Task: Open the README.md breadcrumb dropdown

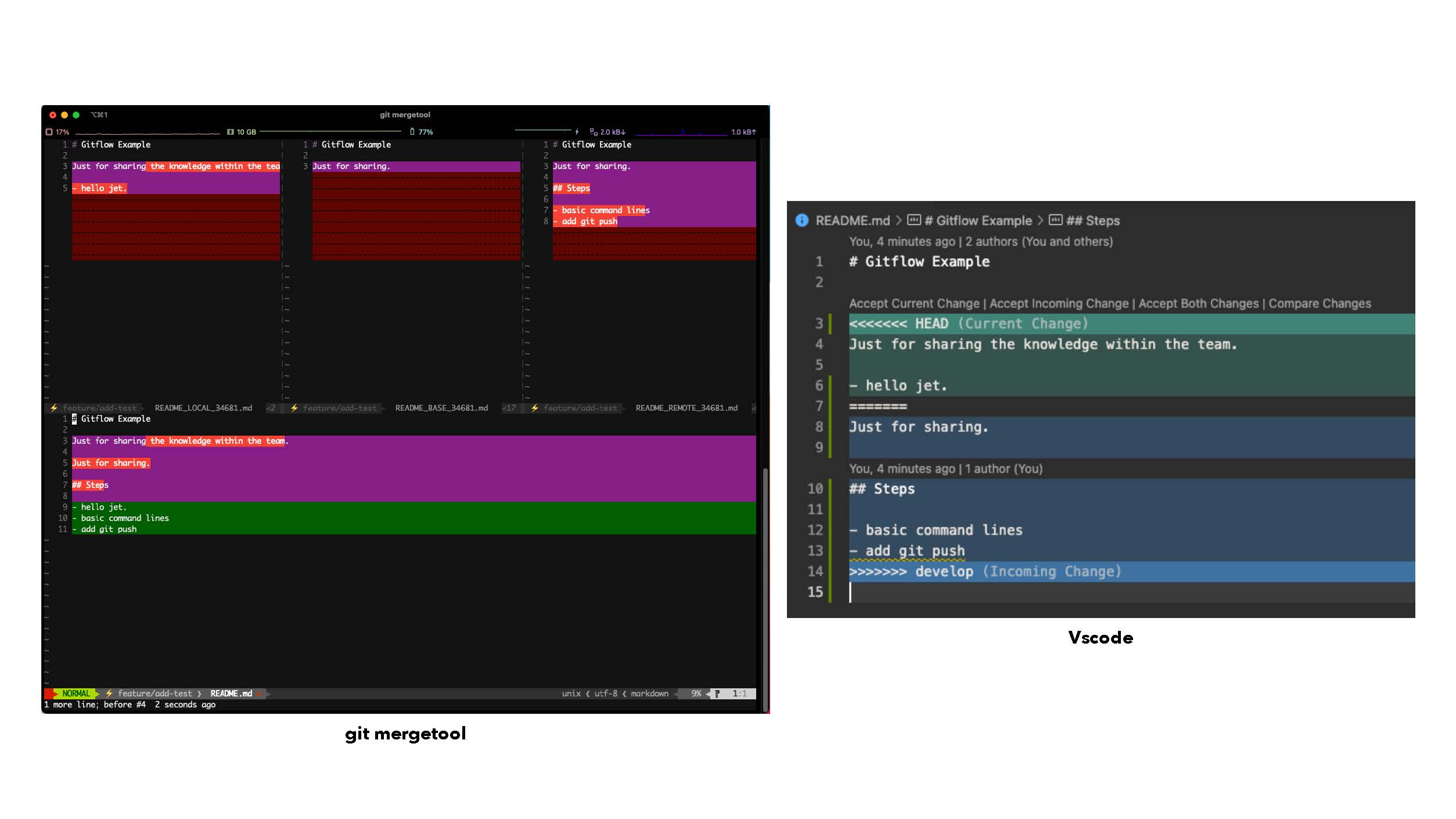Action: pyautogui.click(x=852, y=221)
